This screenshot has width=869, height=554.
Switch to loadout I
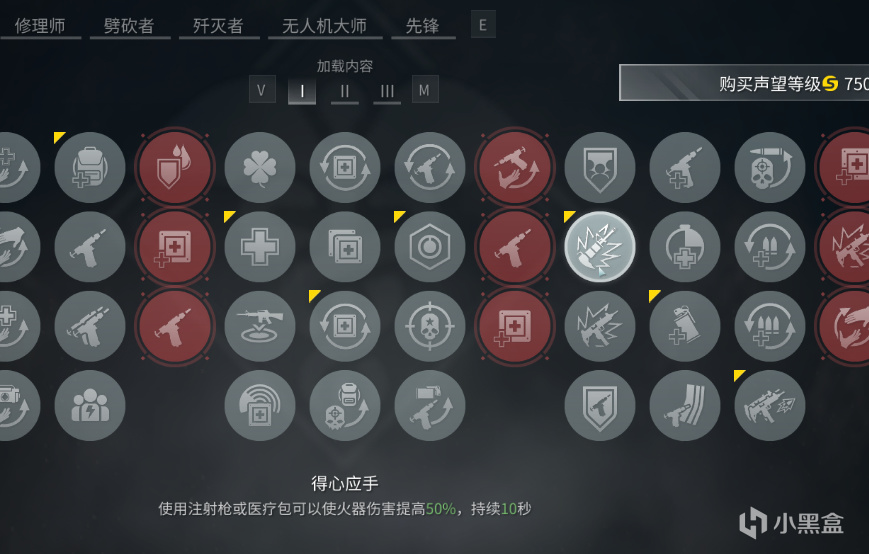[302, 91]
